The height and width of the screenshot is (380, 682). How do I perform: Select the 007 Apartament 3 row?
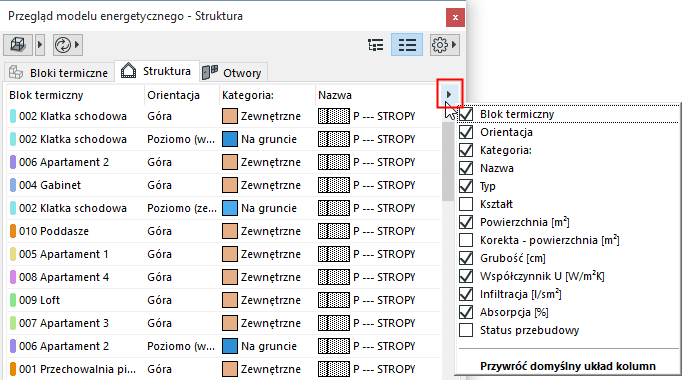pyautogui.click(x=224, y=323)
